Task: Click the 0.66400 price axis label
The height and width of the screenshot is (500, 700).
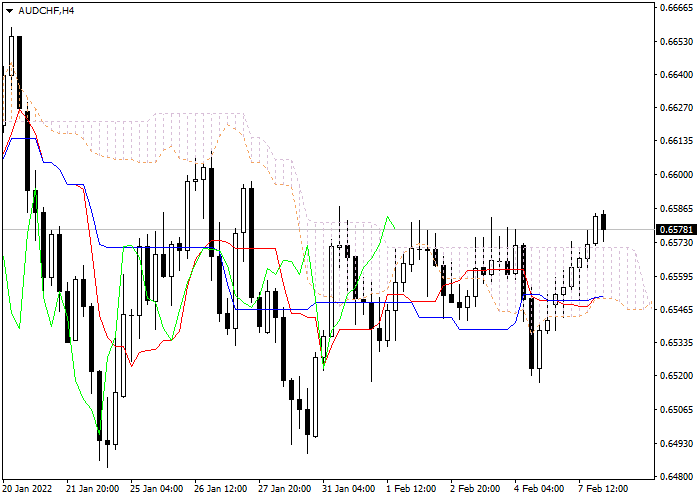Action: coord(676,75)
